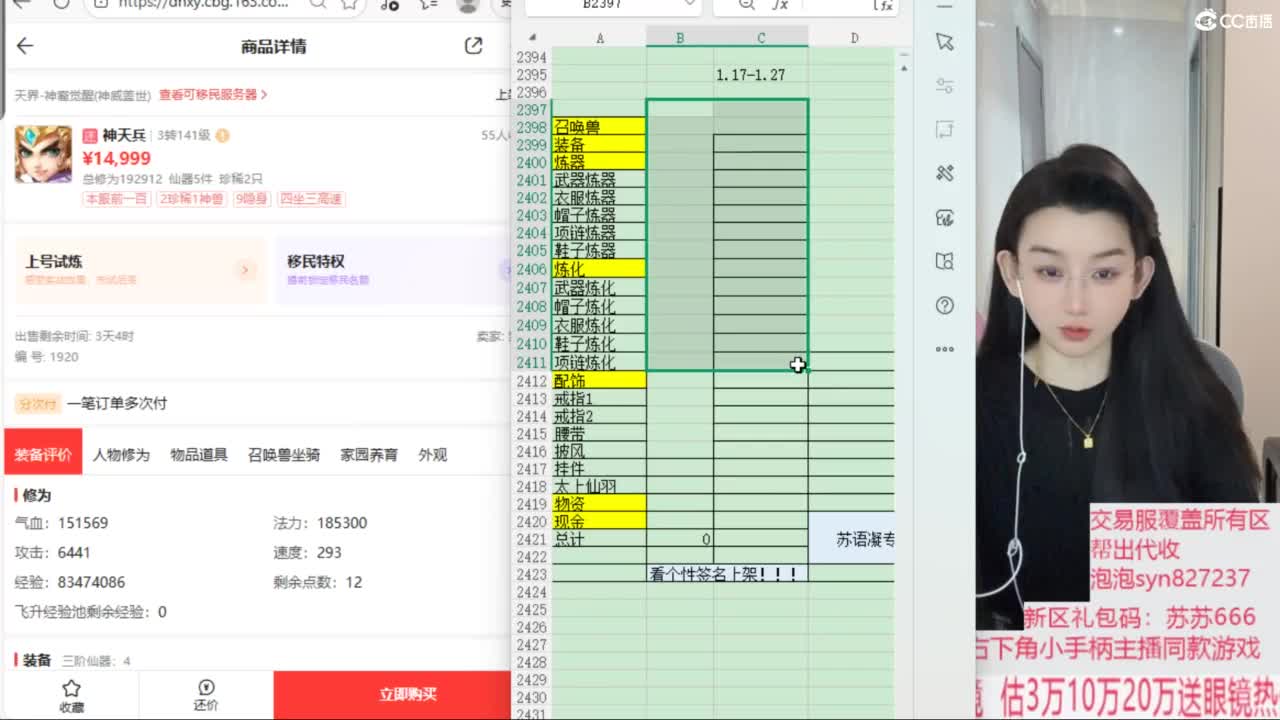
Task: Bookmark the page with the star icon
Action: (x=349, y=5)
